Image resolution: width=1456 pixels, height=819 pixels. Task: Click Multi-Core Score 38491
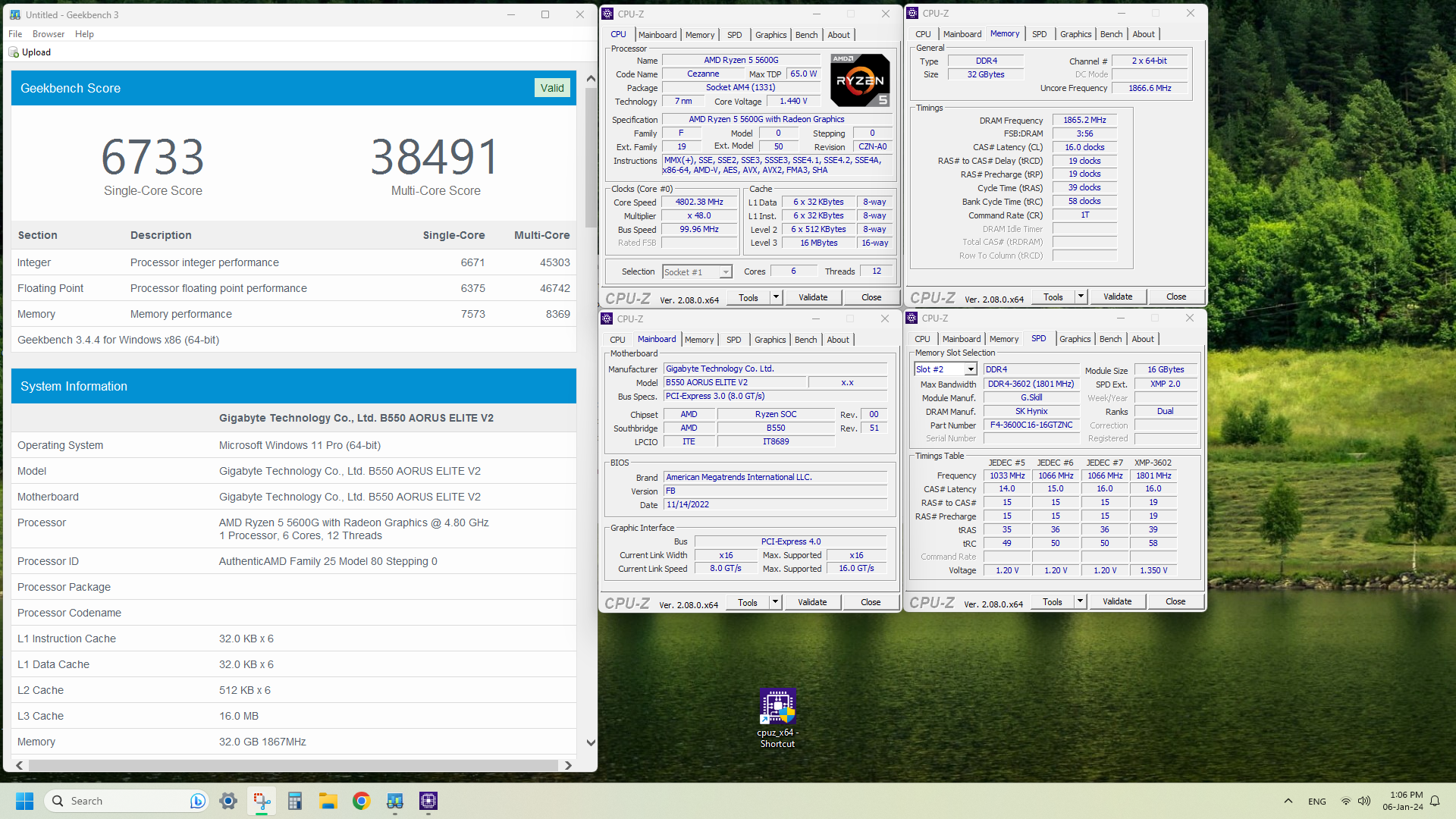click(435, 157)
